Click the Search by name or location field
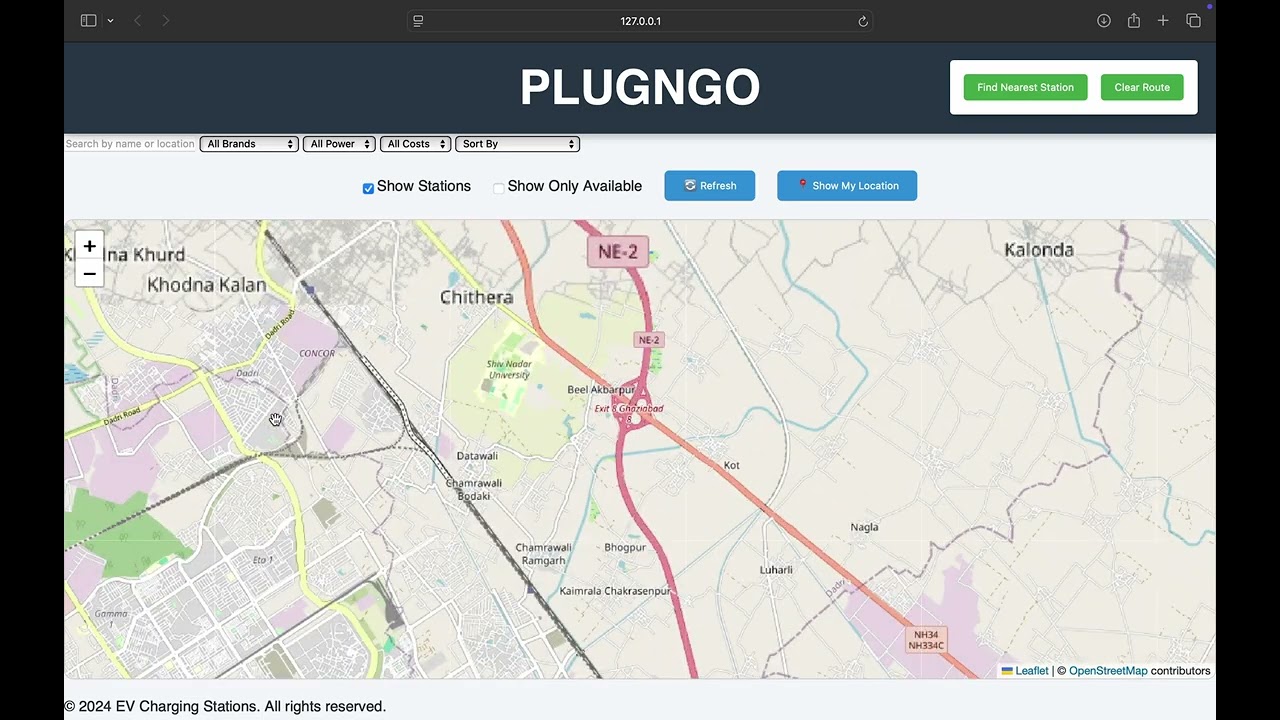 (x=130, y=144)
